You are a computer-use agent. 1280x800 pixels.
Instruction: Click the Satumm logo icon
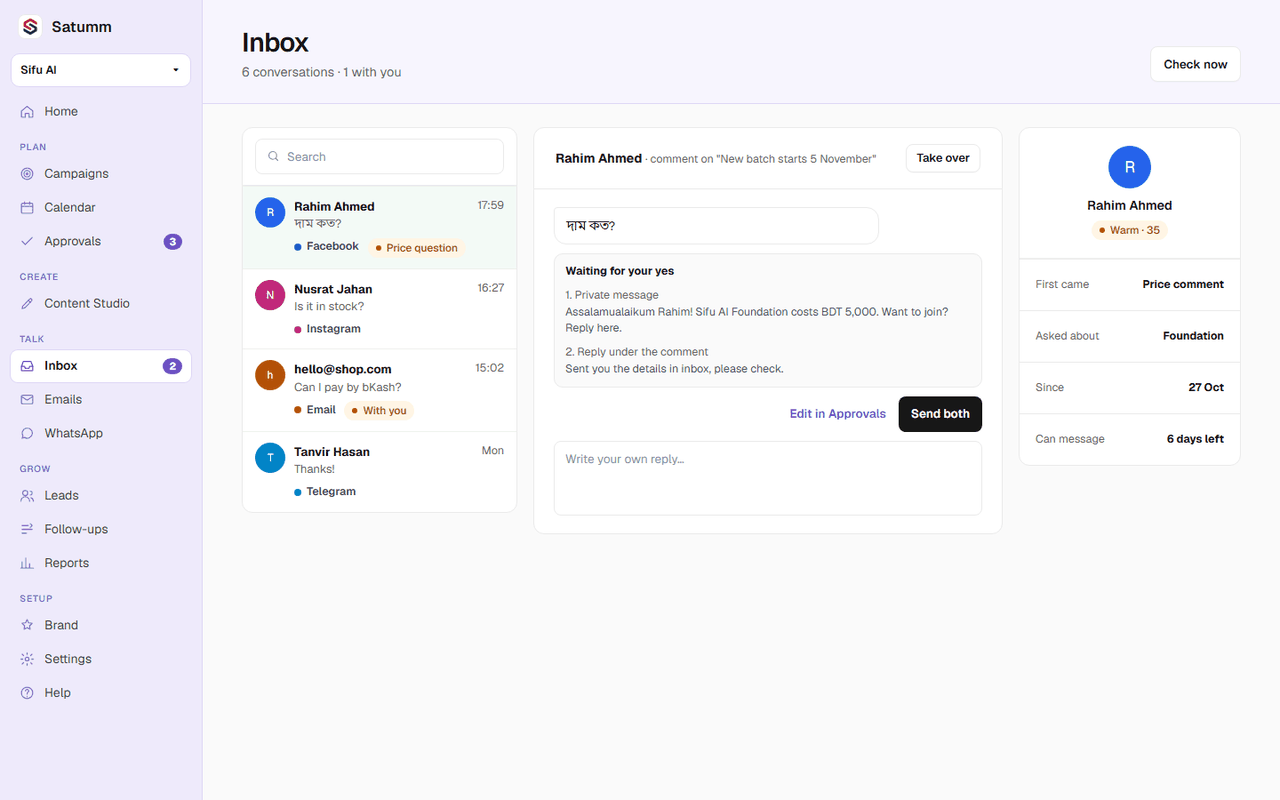30,27
